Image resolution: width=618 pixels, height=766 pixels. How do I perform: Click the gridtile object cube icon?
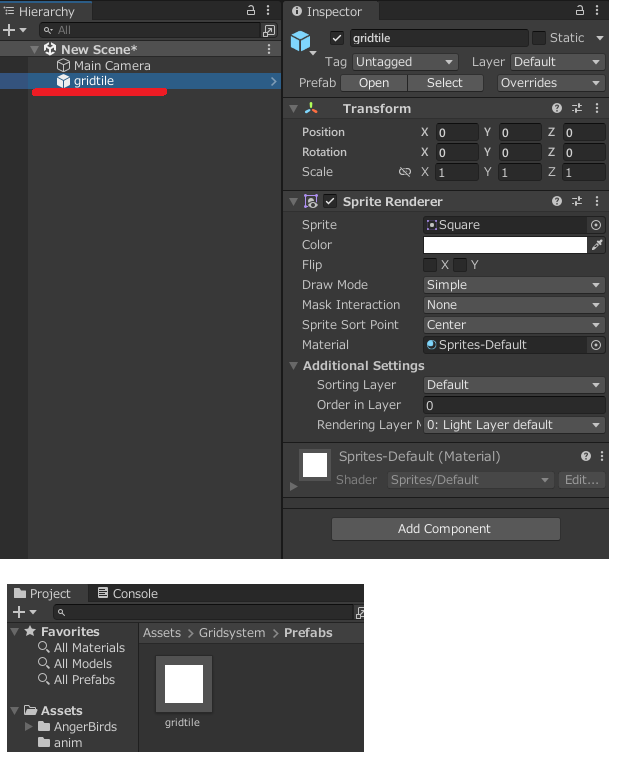pyautogui.click(x=301, y=41)
